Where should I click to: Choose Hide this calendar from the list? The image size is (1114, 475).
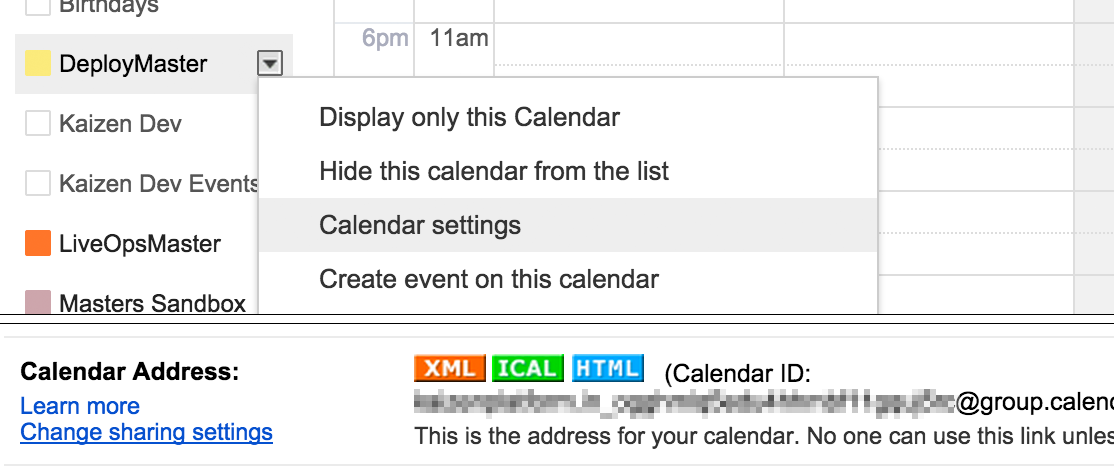click(494, 171)
